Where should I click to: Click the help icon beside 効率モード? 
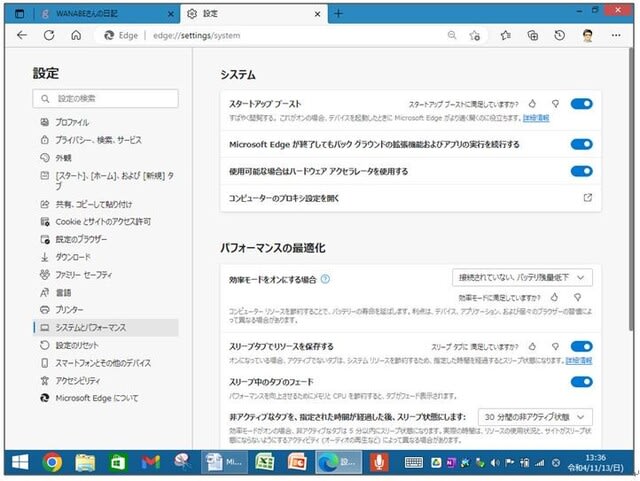[325, 279]
